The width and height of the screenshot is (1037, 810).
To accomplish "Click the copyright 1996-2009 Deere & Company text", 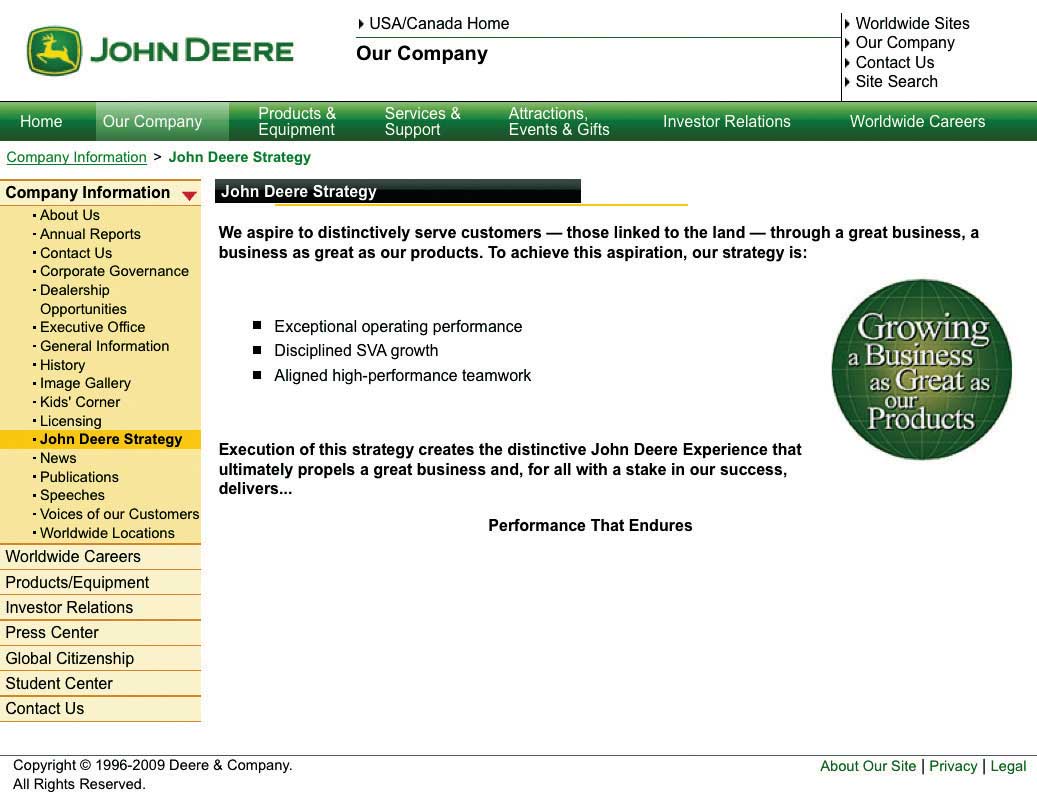I will [153, 766].
